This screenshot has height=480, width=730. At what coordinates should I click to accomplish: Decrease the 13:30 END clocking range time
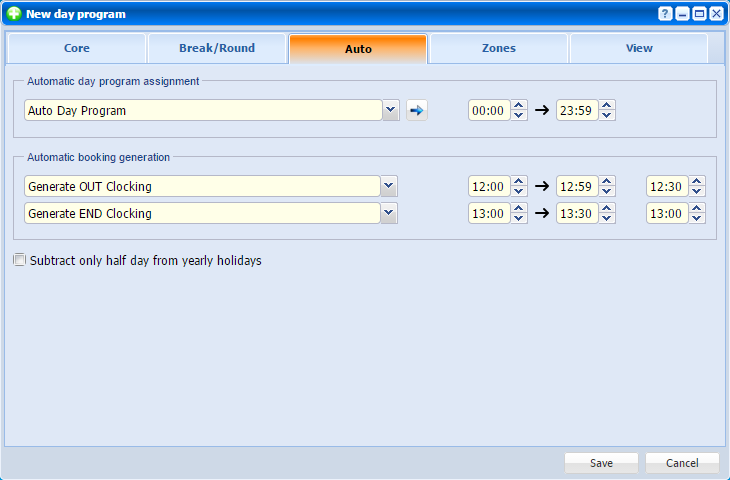607,218
